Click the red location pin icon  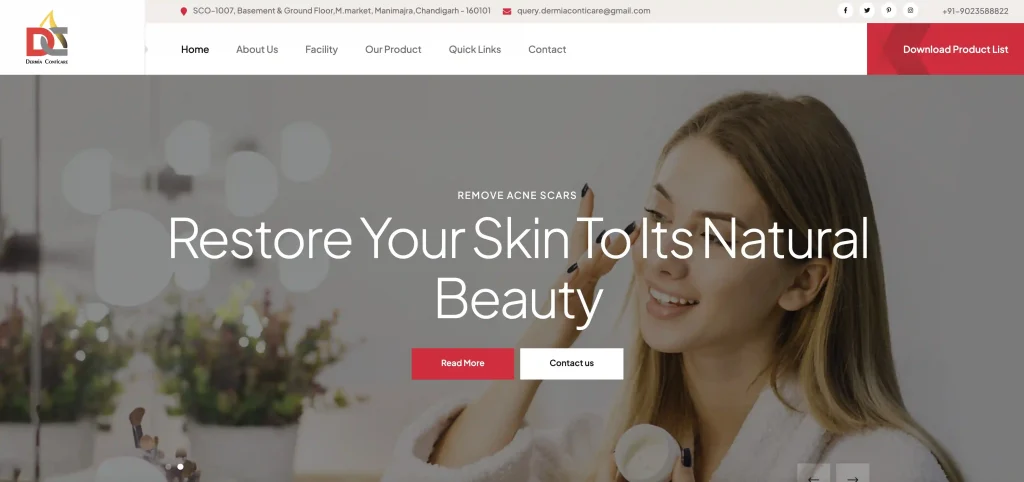(184, 11)
